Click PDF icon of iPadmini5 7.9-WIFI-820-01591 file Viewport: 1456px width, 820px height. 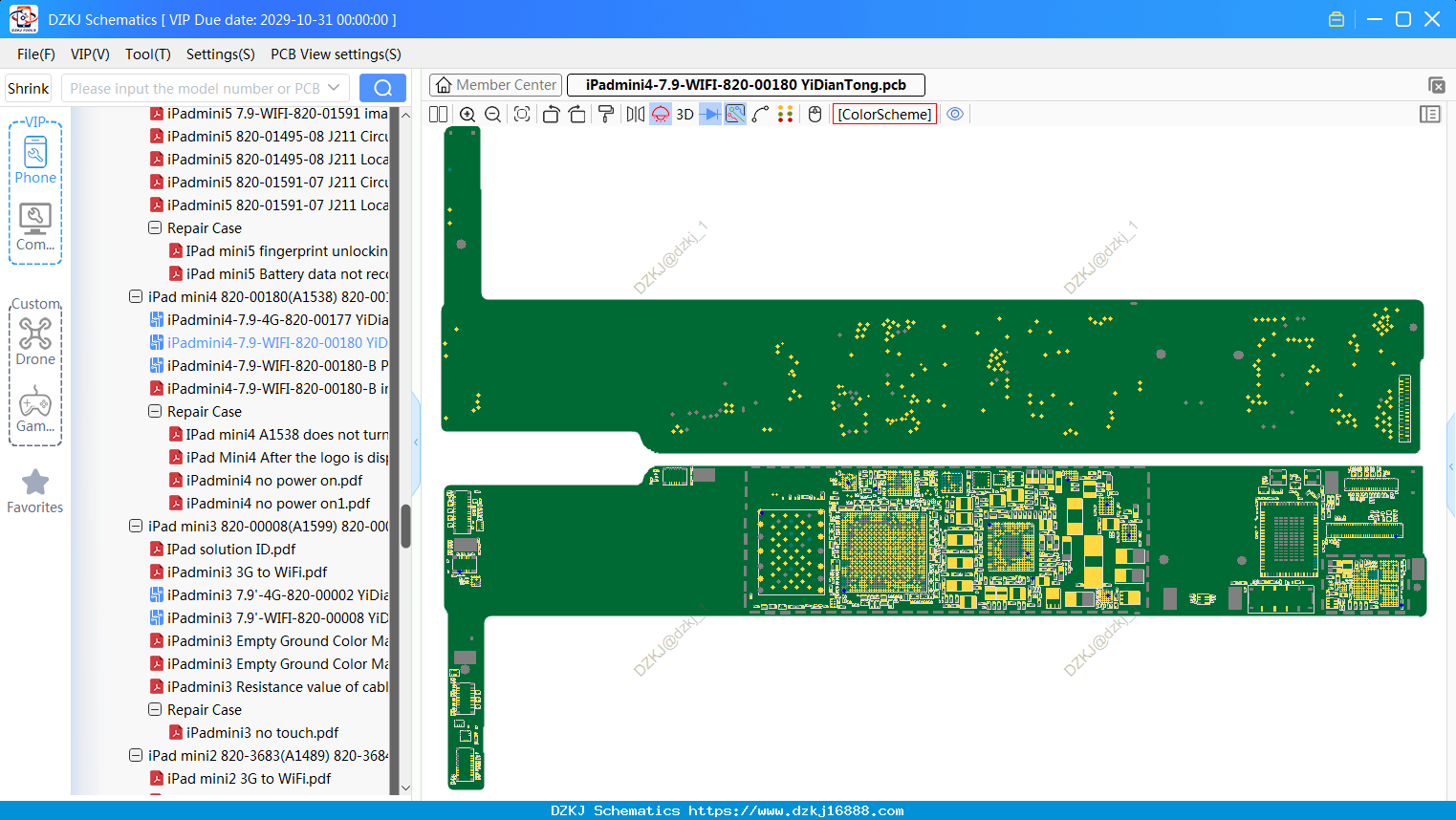coord(157,114)
